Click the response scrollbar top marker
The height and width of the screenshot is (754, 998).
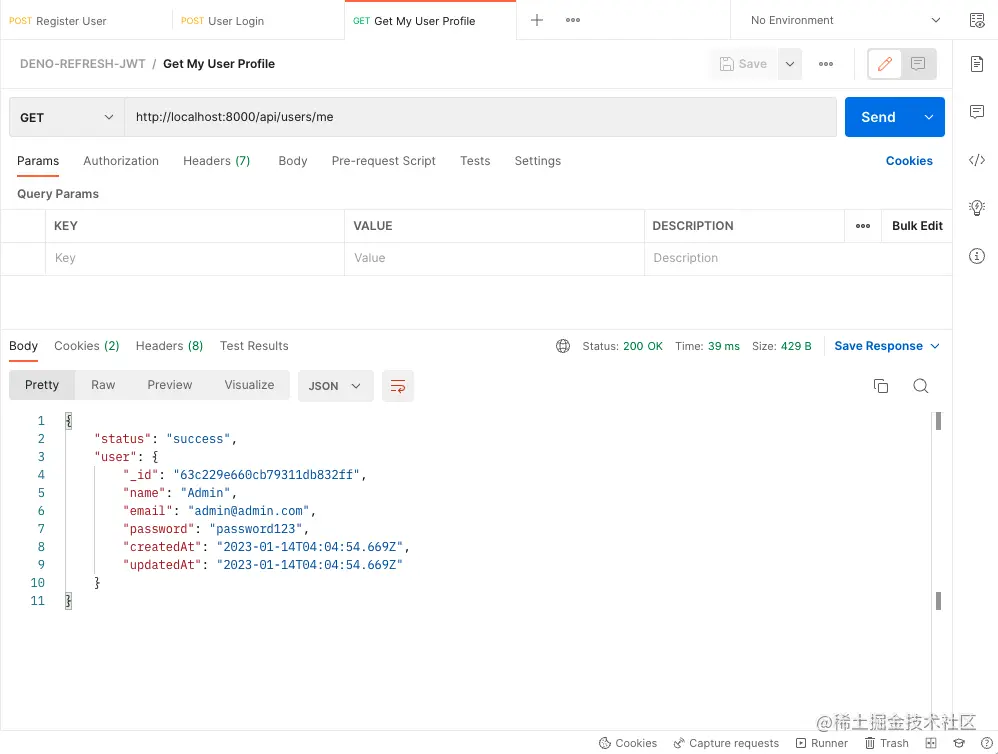coord(938,421)
